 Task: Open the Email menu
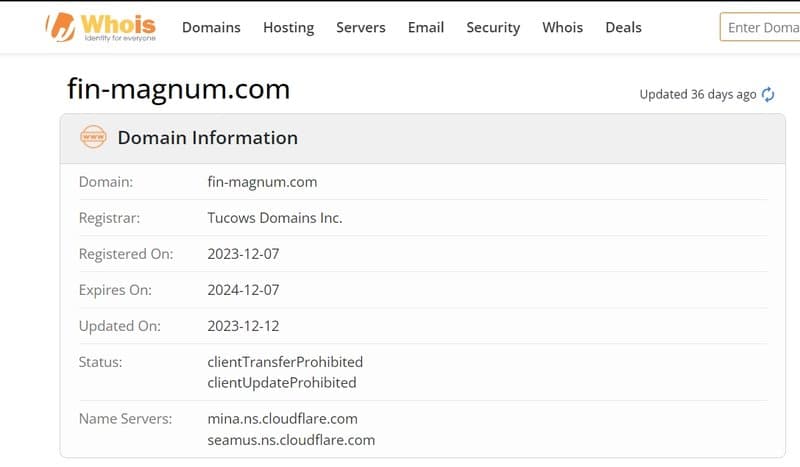[x=426, y=28]
